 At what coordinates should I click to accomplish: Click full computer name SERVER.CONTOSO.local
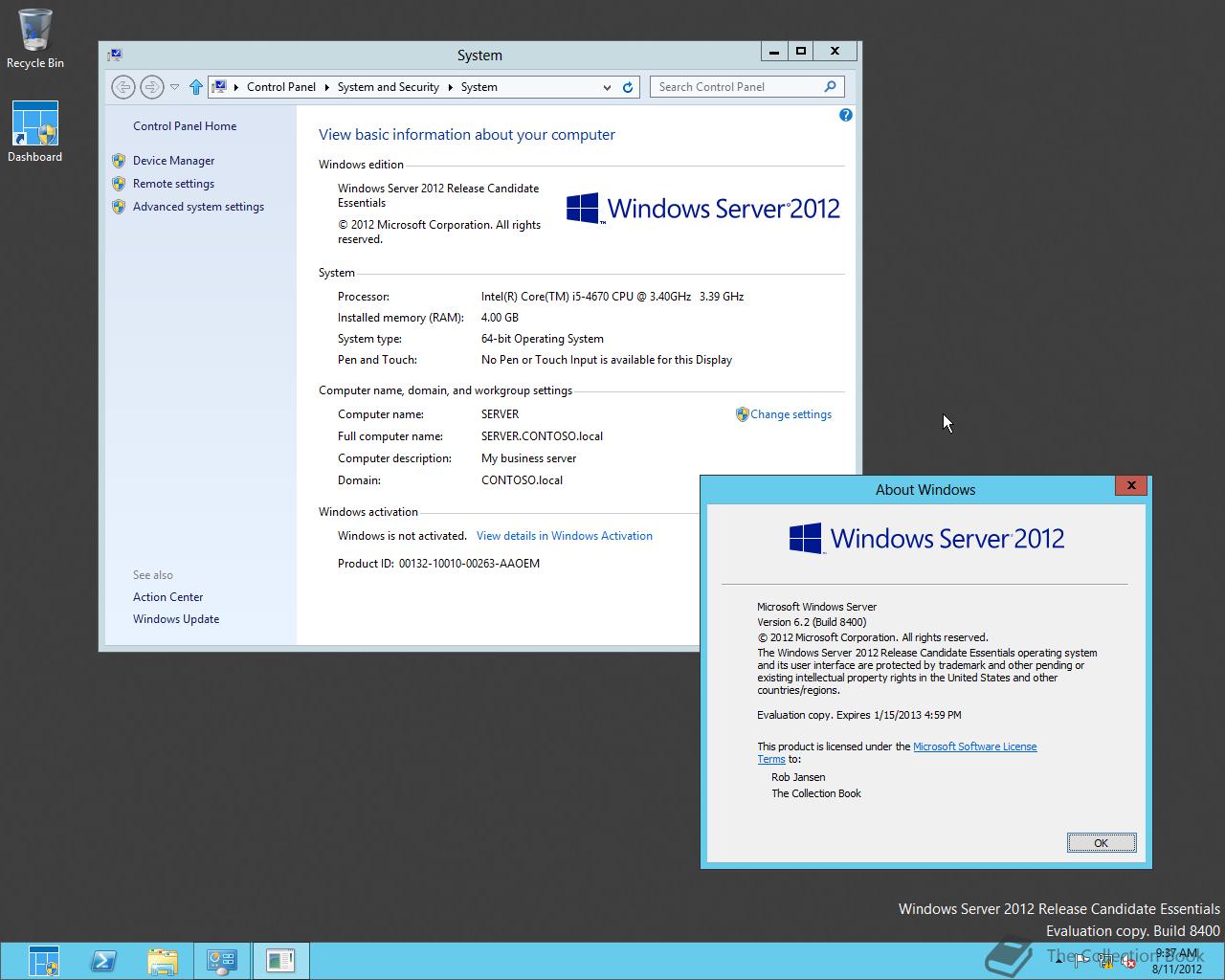coord(543,436)
